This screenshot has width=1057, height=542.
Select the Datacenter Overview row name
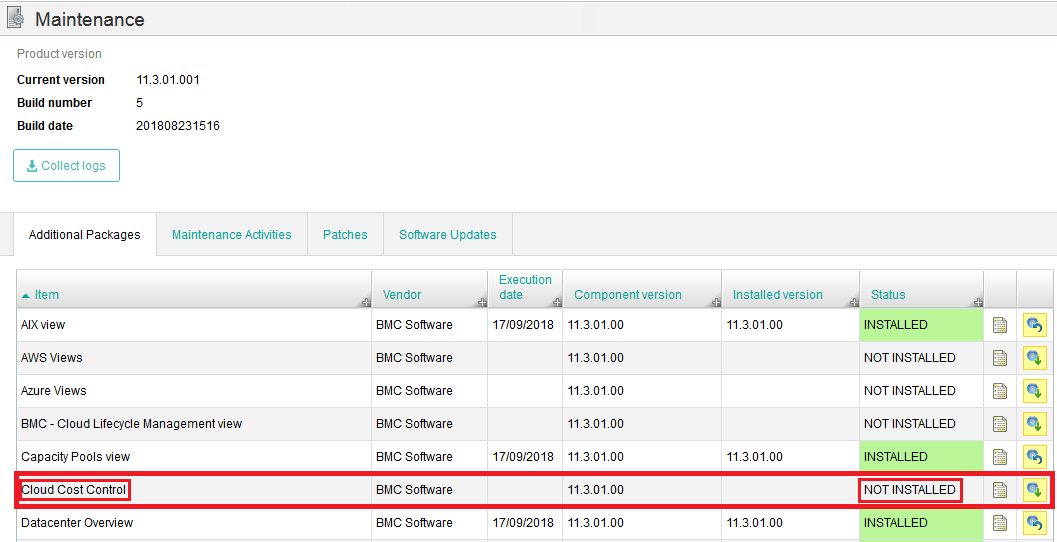pos(77,523)
